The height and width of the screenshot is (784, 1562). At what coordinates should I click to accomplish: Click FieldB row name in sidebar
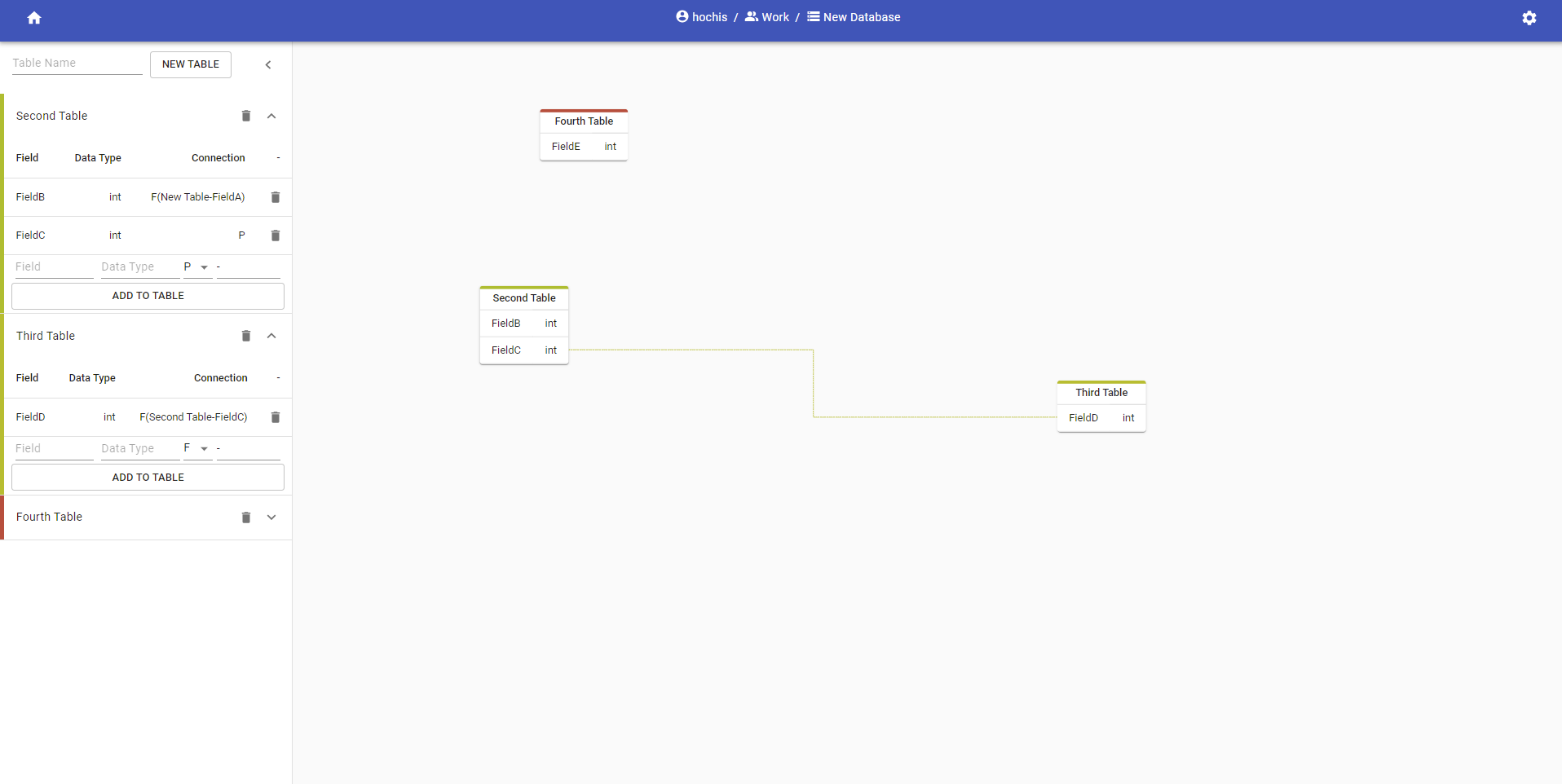point(30,197)
